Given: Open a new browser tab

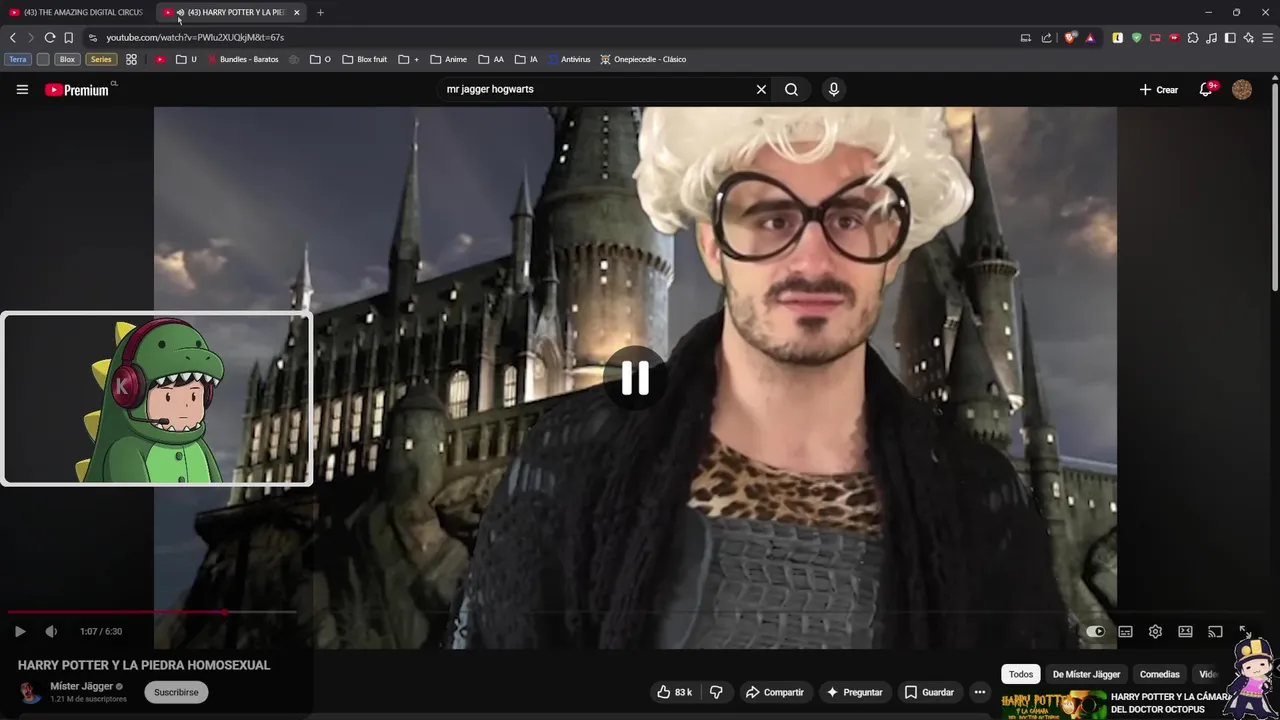Looking at the screenshot, I should click(320, 12).
